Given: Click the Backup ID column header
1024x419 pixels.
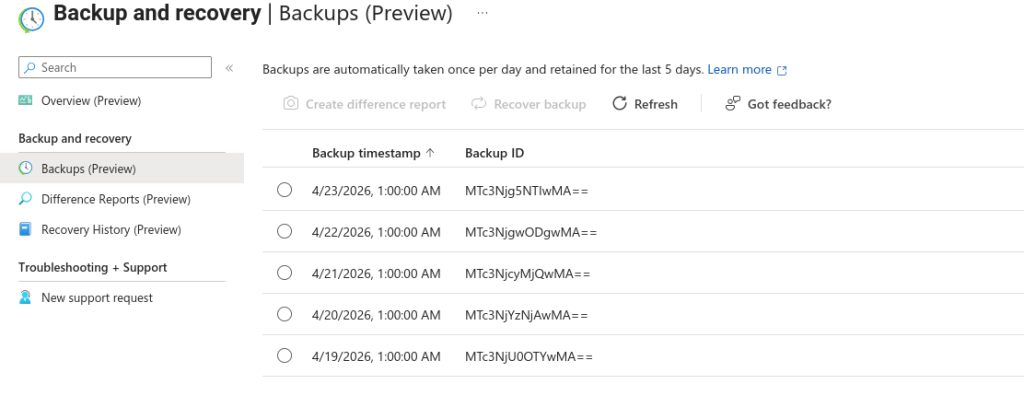Looking at the screenshot, I should (494, 153).
